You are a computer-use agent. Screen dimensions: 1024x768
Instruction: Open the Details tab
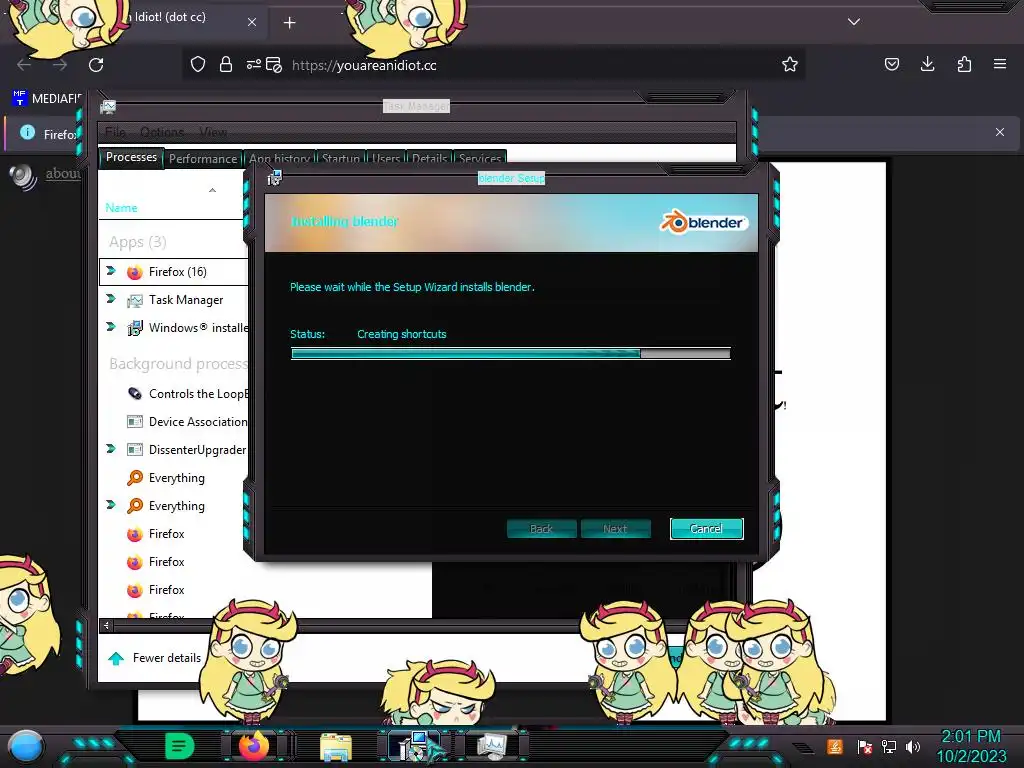click(x=429, y=159)
